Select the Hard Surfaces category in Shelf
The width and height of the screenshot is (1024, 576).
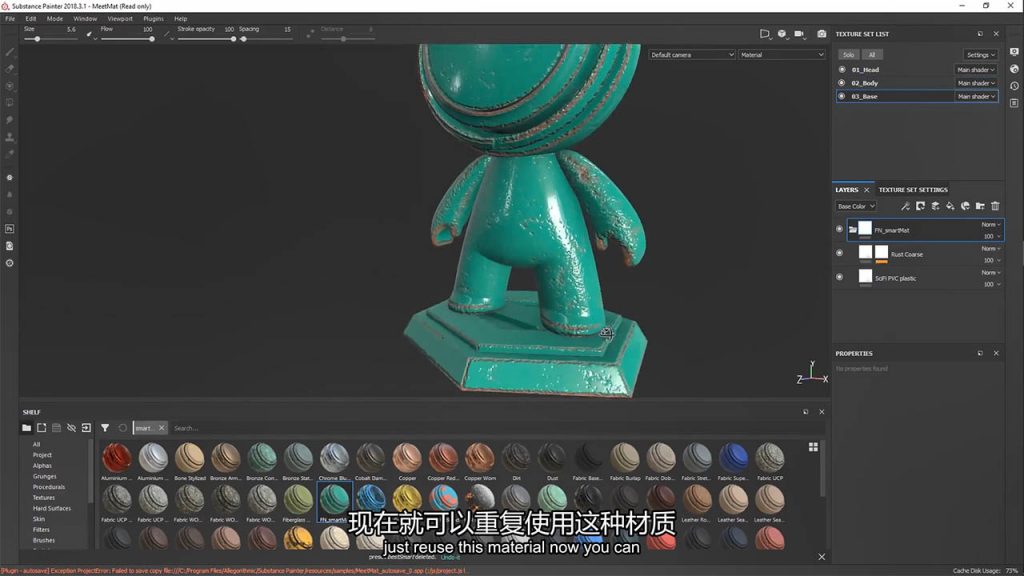coord(52,508)
